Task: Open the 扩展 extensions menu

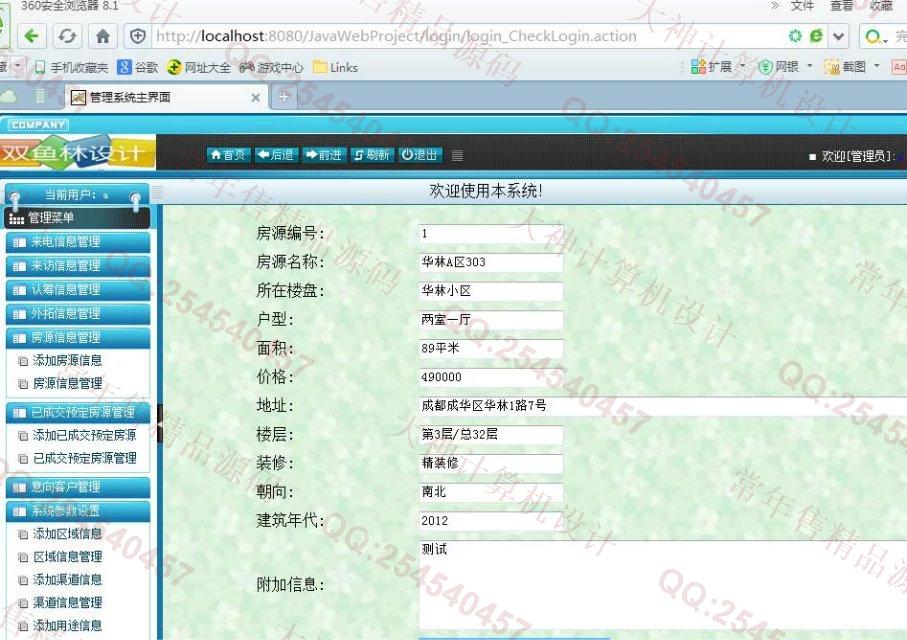Action: tap(717, 67)
